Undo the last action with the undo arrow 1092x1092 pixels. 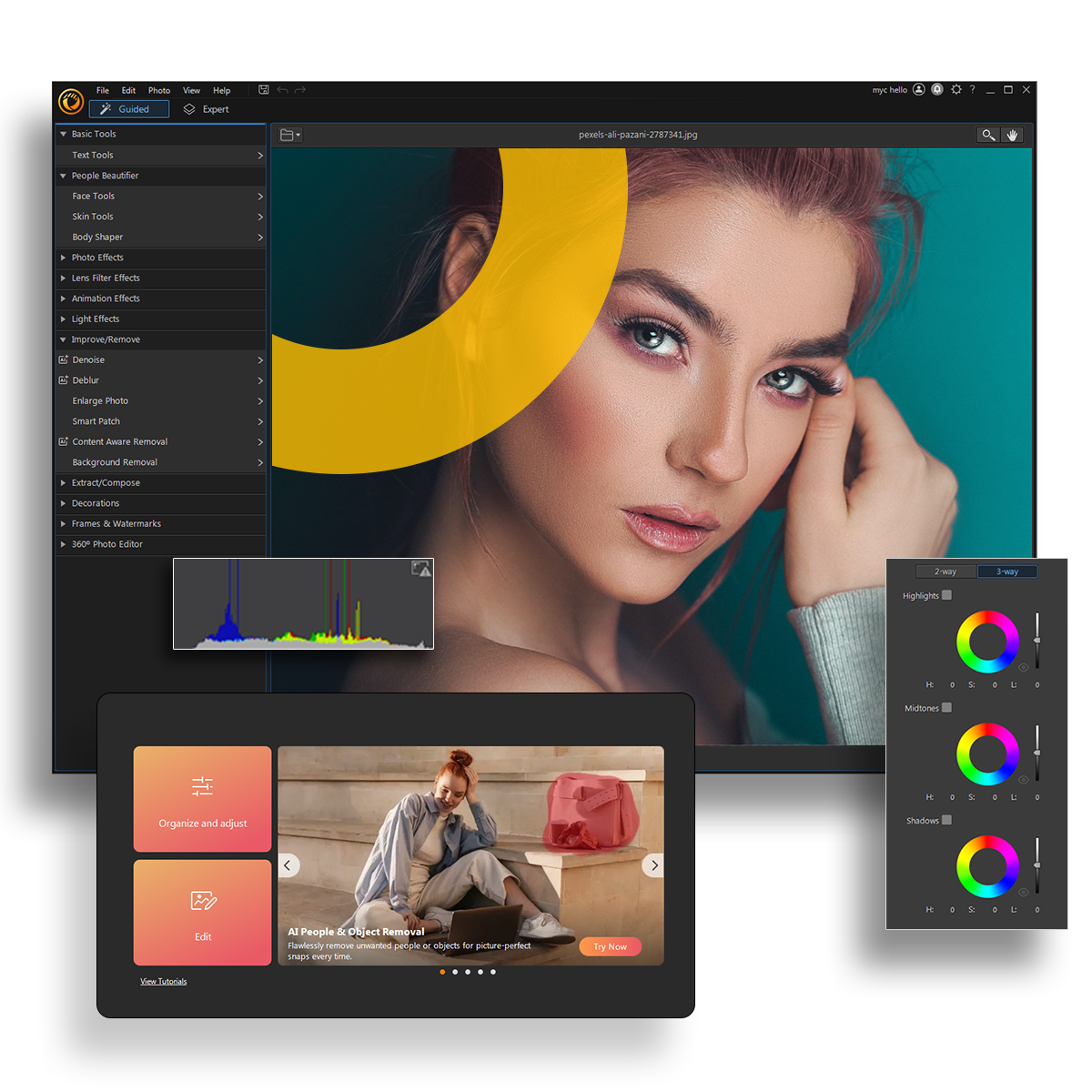click(283, 90)
